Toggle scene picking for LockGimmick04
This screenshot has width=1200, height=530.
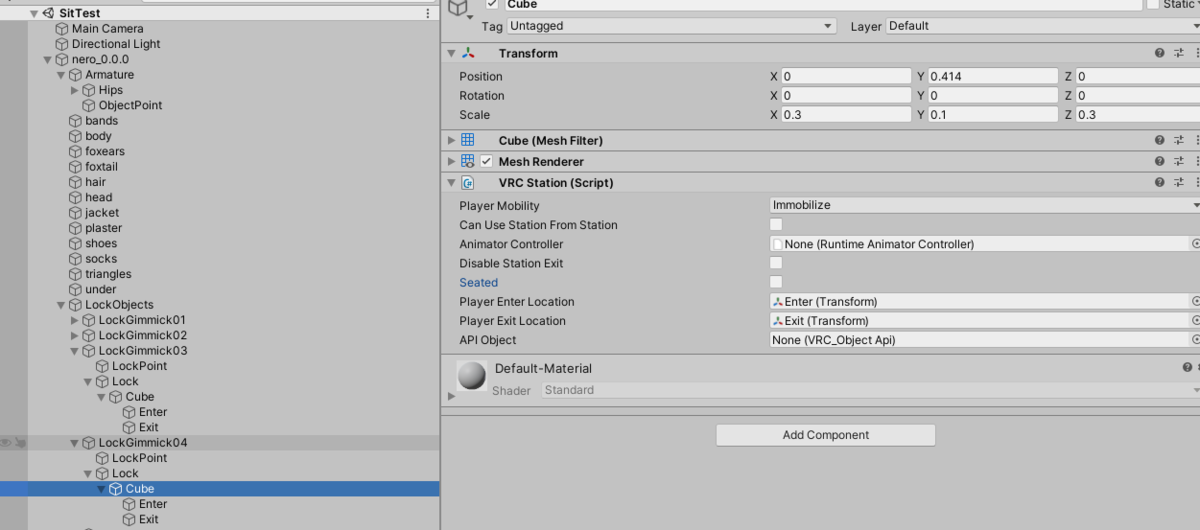click(21, 443)
